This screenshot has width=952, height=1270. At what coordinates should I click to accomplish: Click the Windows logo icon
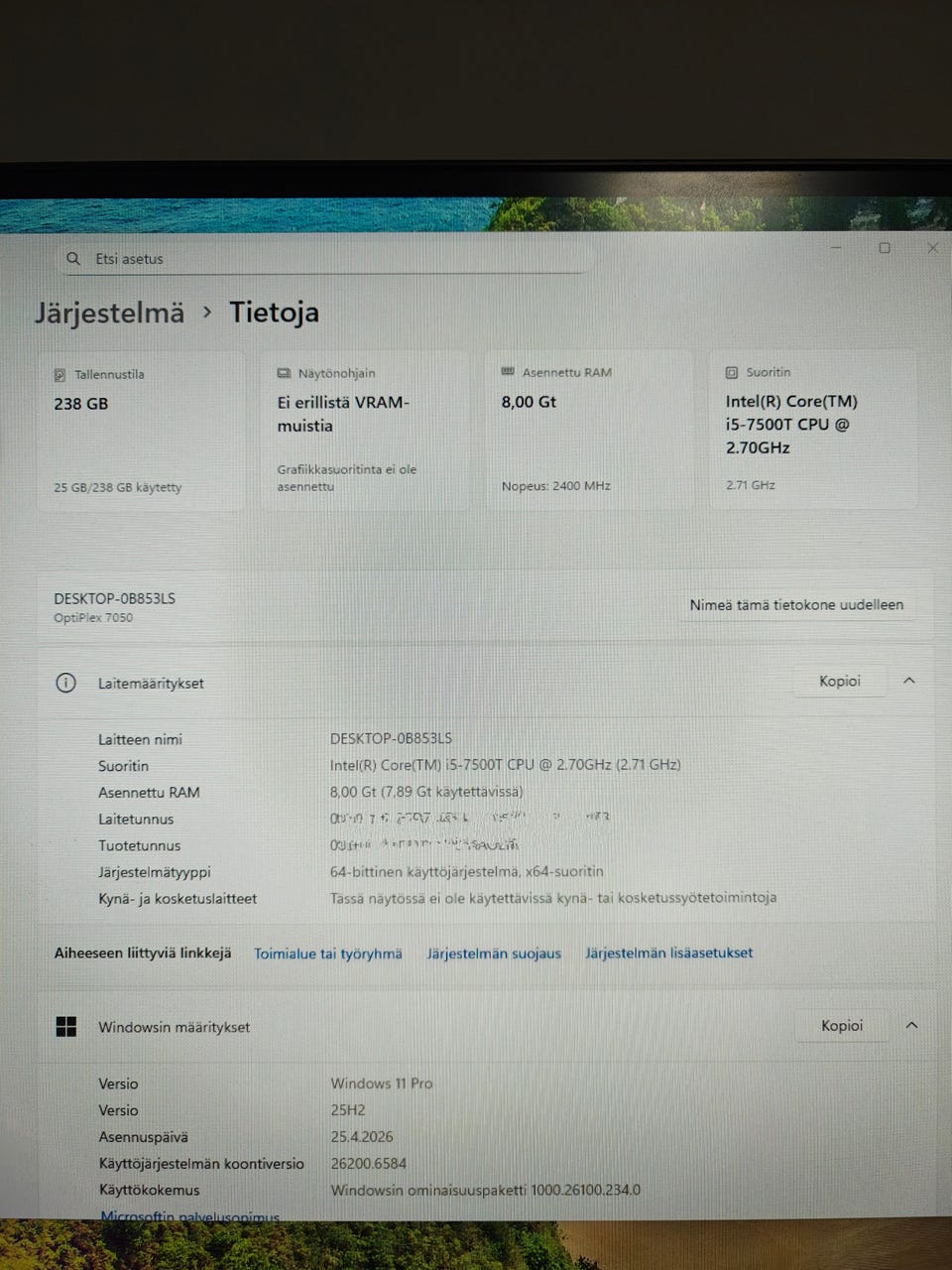[x=66, y=1027]
